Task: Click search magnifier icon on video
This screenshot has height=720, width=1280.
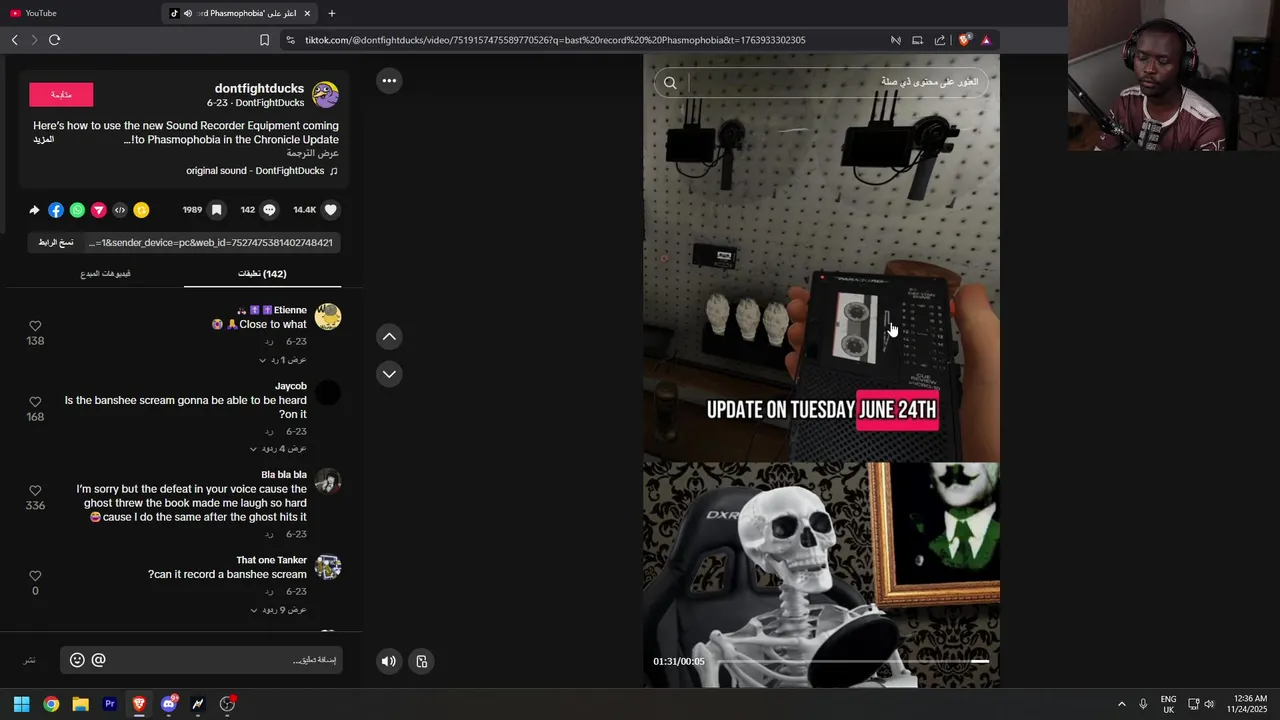Action: click(670, 83)
